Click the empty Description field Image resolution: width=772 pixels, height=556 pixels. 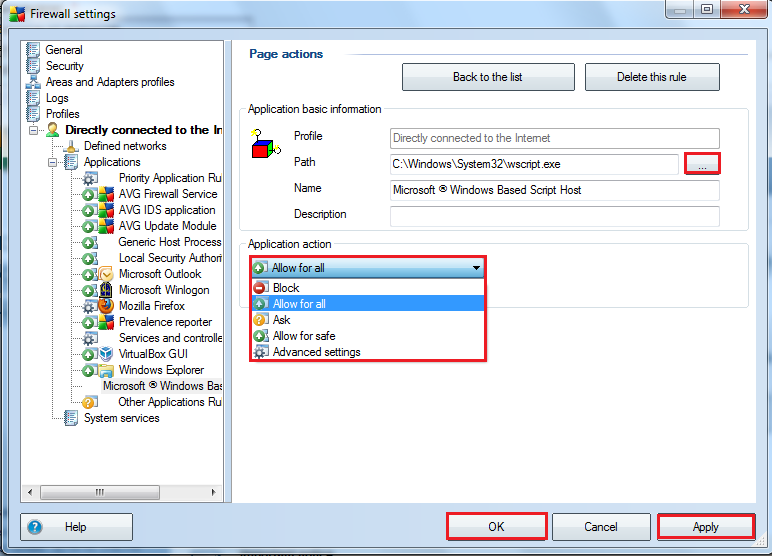pyautogui.click(x=555, y=216)
